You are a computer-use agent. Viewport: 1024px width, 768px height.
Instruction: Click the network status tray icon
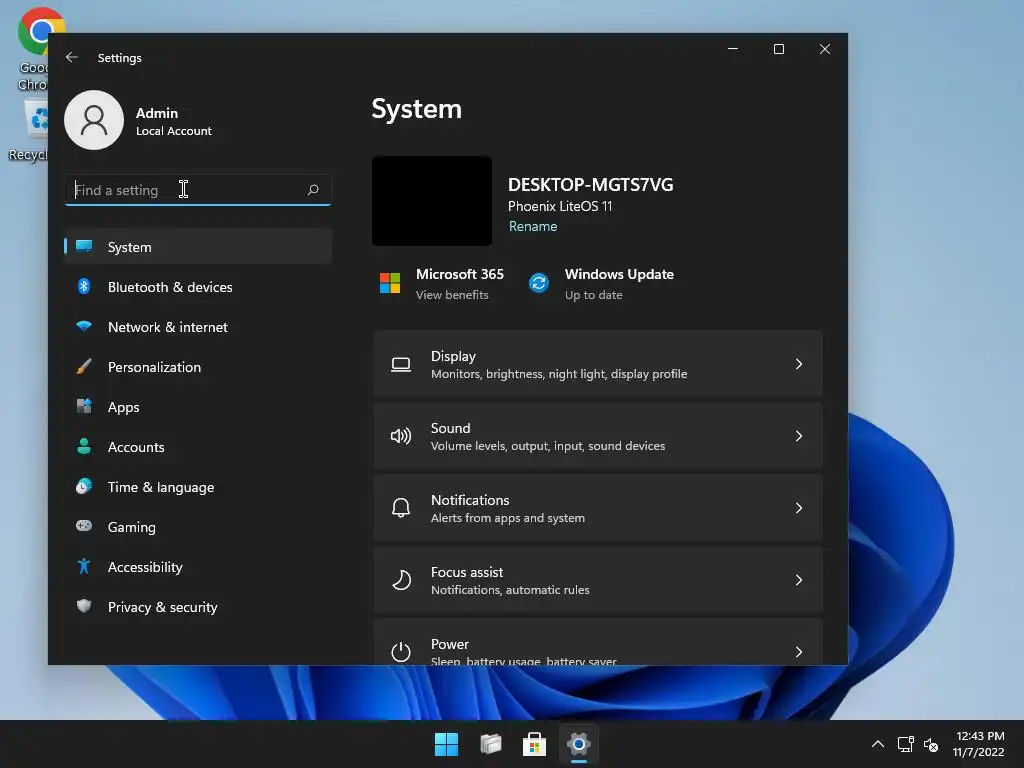click(906, 744)
